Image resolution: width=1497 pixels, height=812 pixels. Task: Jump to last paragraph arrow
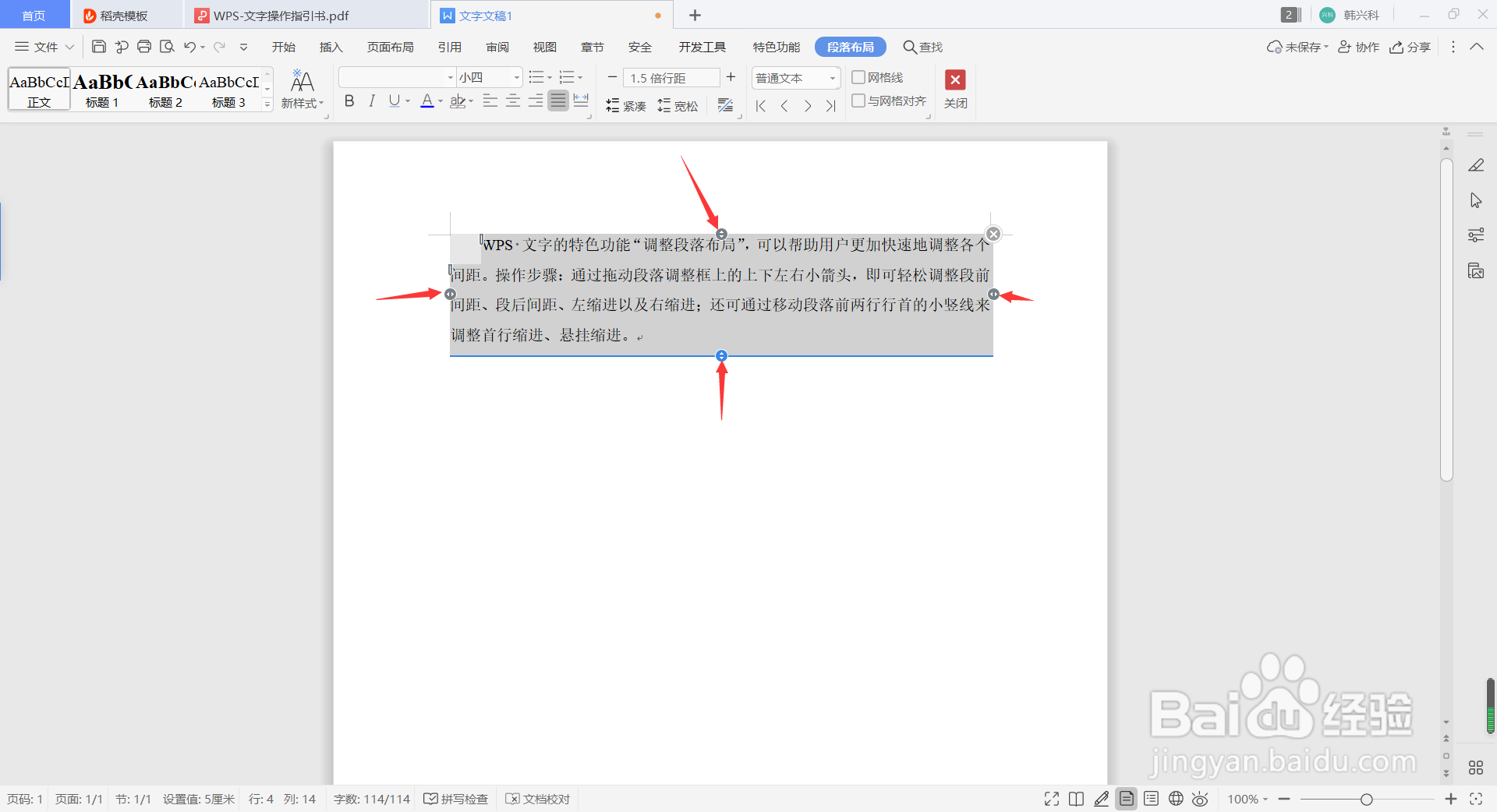click(x=830, y=106)
